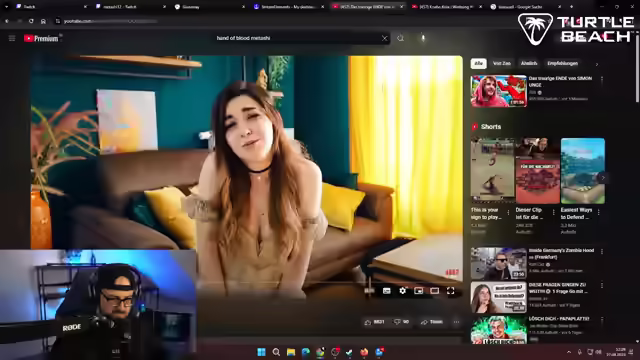Open 'Das traurige ENDE von SIMON UNGE' thumbnail

click(x=498, y=91)
